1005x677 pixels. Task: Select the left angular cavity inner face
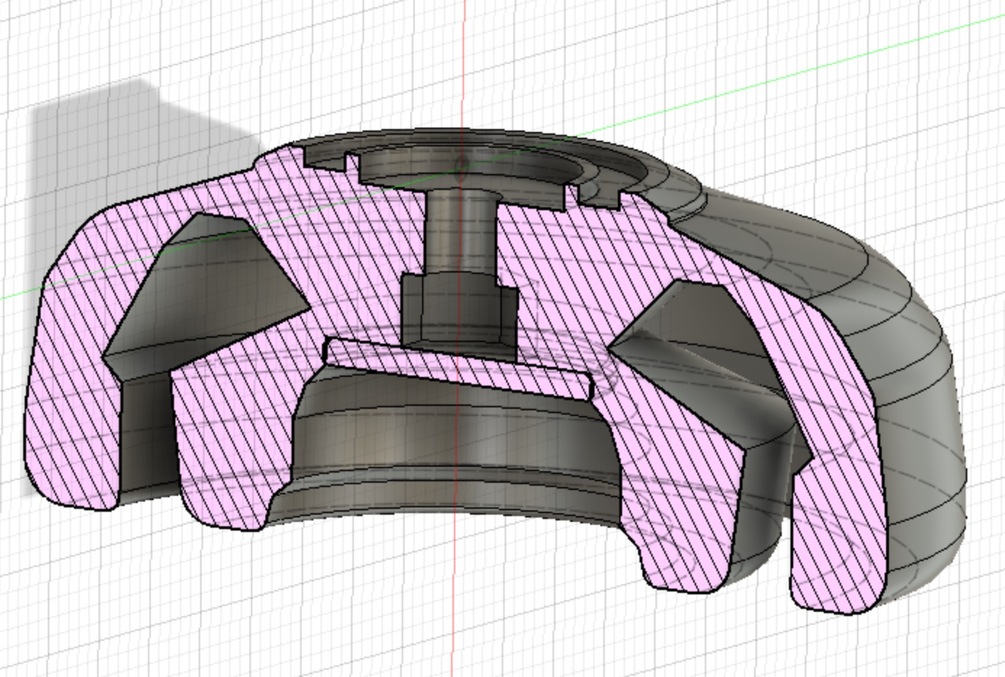click(x=205, y=295)
